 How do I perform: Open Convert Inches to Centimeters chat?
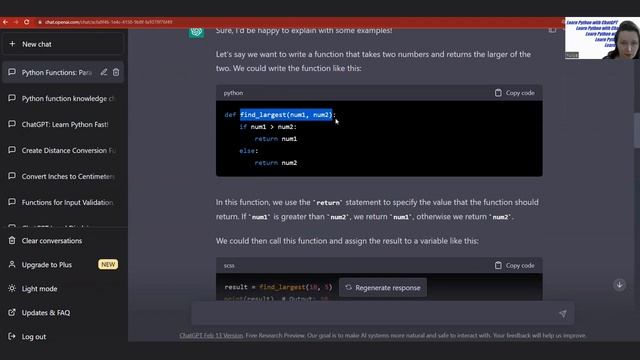click(63, 176)
